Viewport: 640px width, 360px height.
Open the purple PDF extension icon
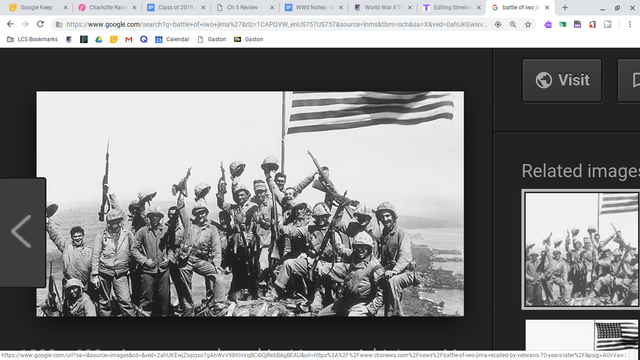(577, 24)
